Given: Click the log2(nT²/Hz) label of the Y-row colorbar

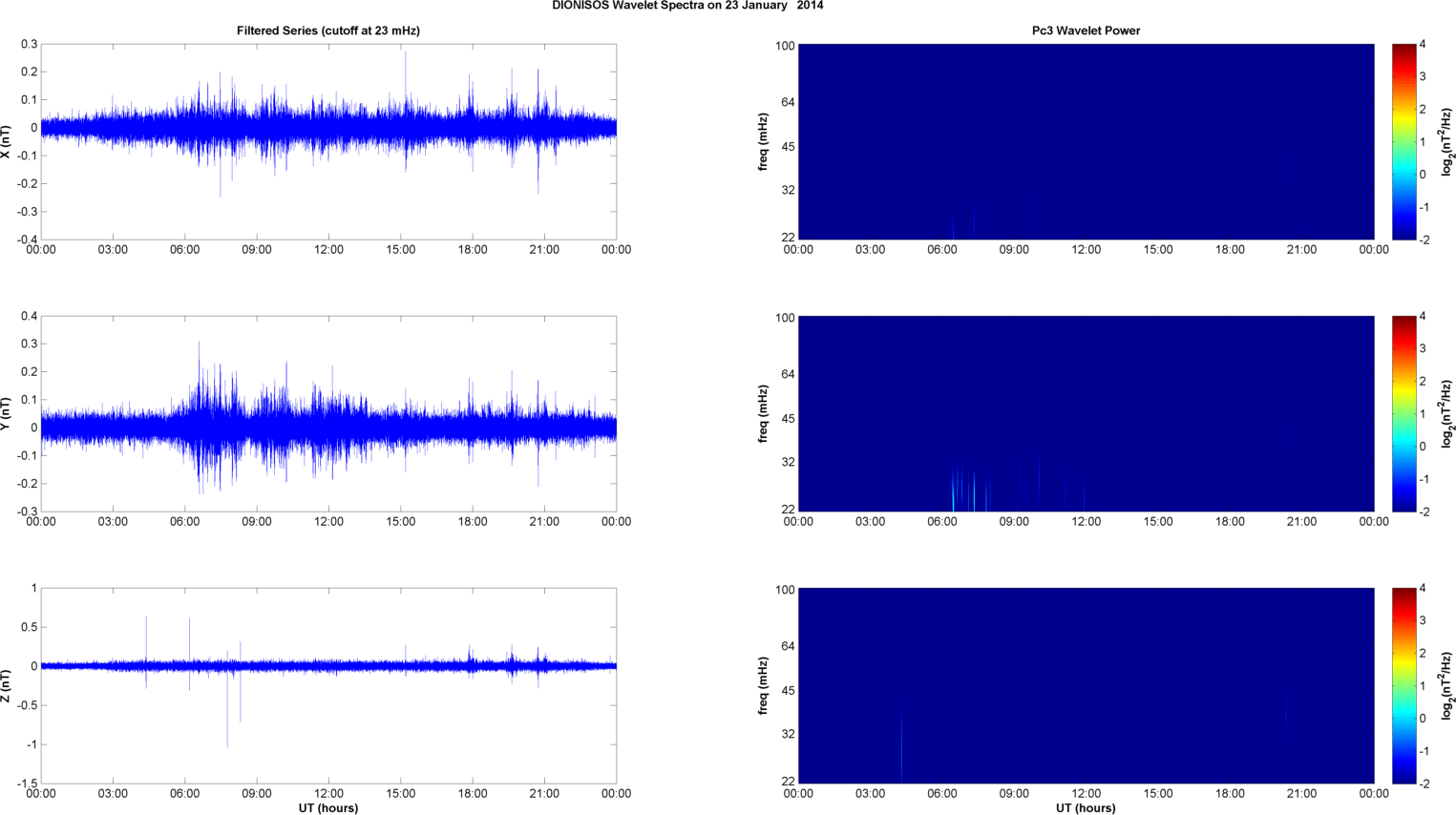Looking at the screenshot, I should pos(1446,414).
